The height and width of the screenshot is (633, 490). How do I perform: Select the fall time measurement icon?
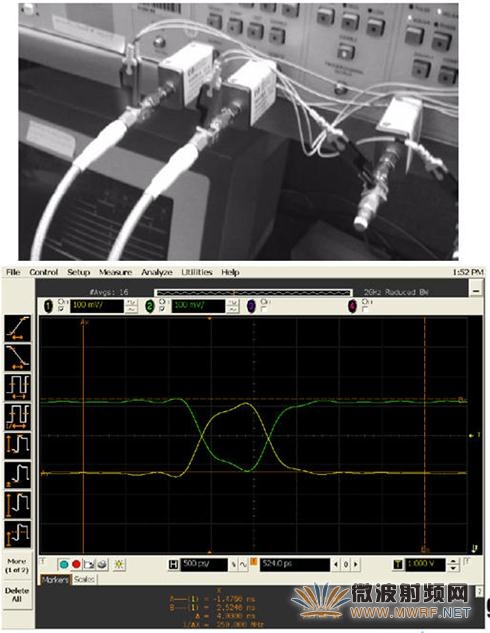[18, 357]
